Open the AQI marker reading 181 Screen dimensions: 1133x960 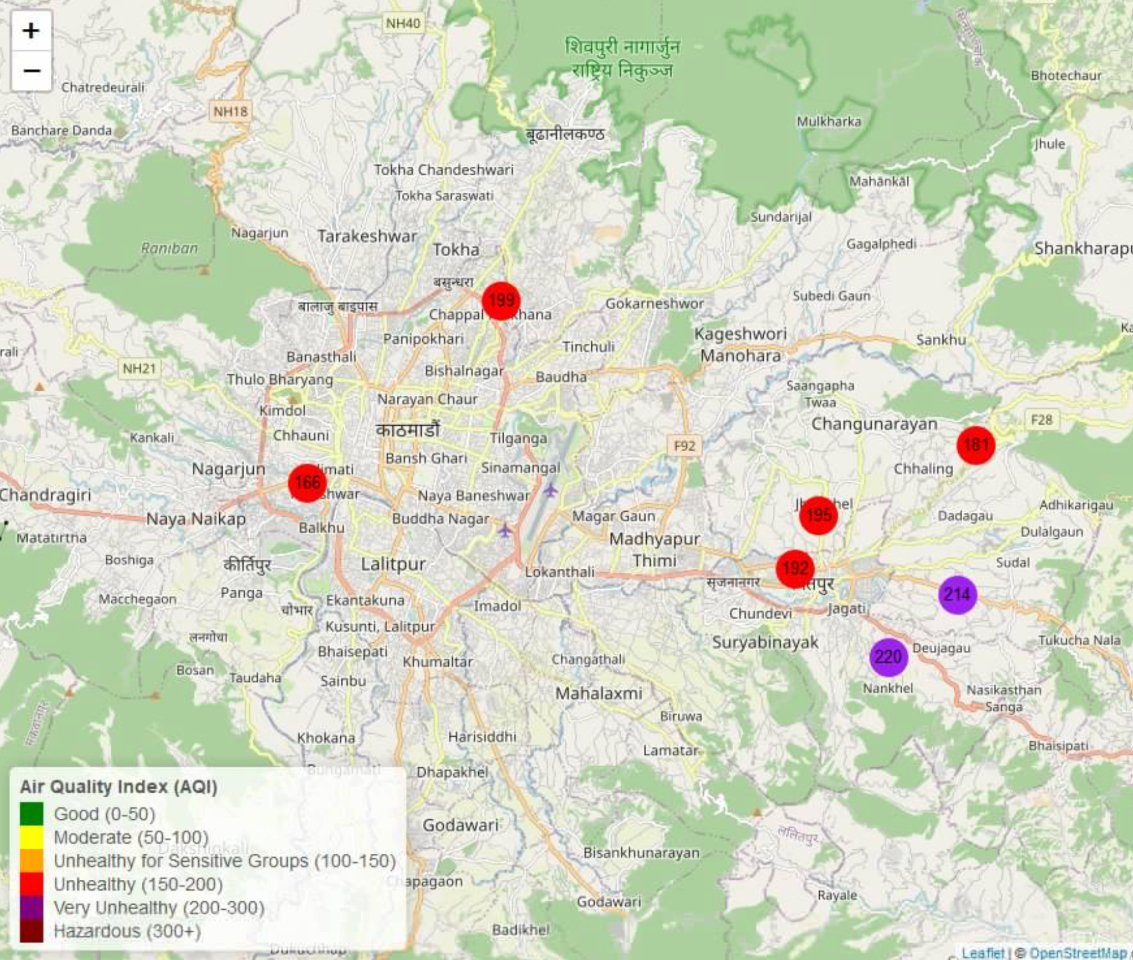[x=976, y=445]
